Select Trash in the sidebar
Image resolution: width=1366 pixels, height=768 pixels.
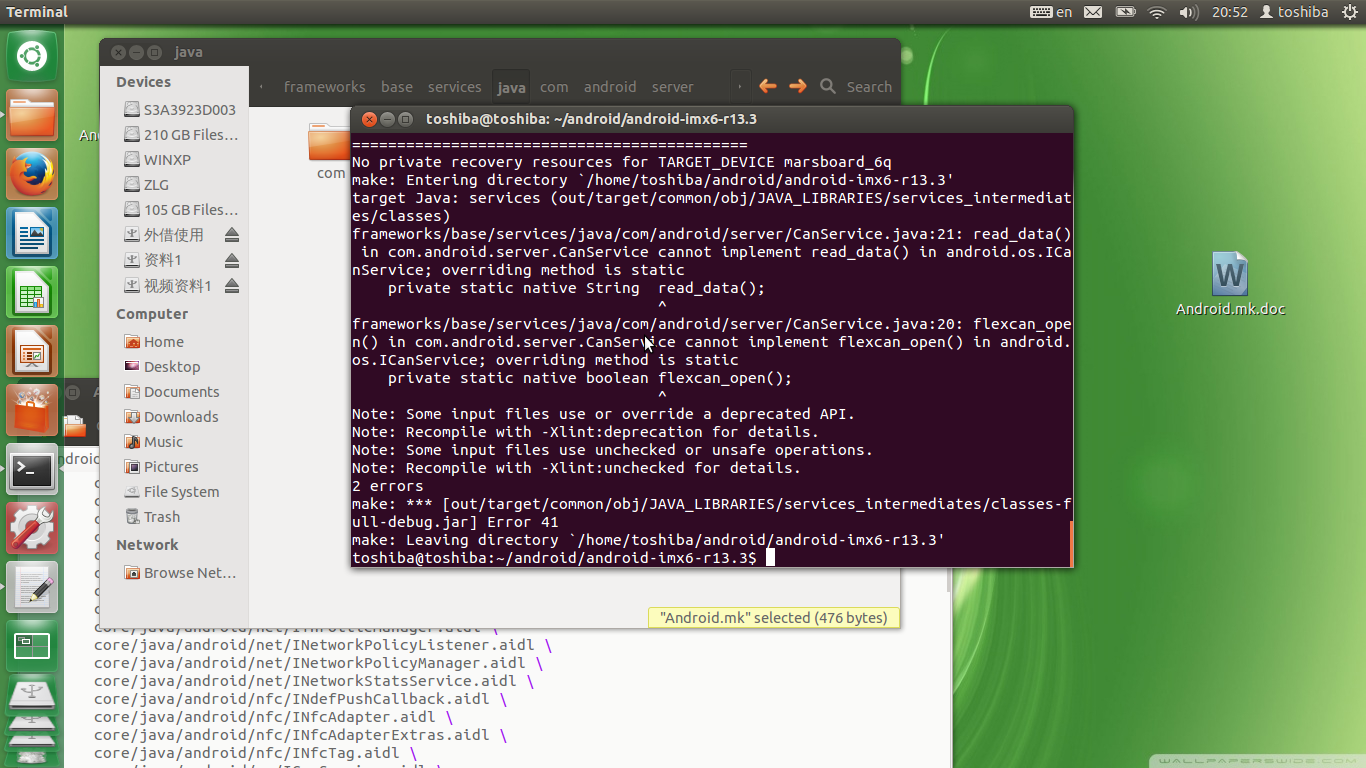coord(161,517)
